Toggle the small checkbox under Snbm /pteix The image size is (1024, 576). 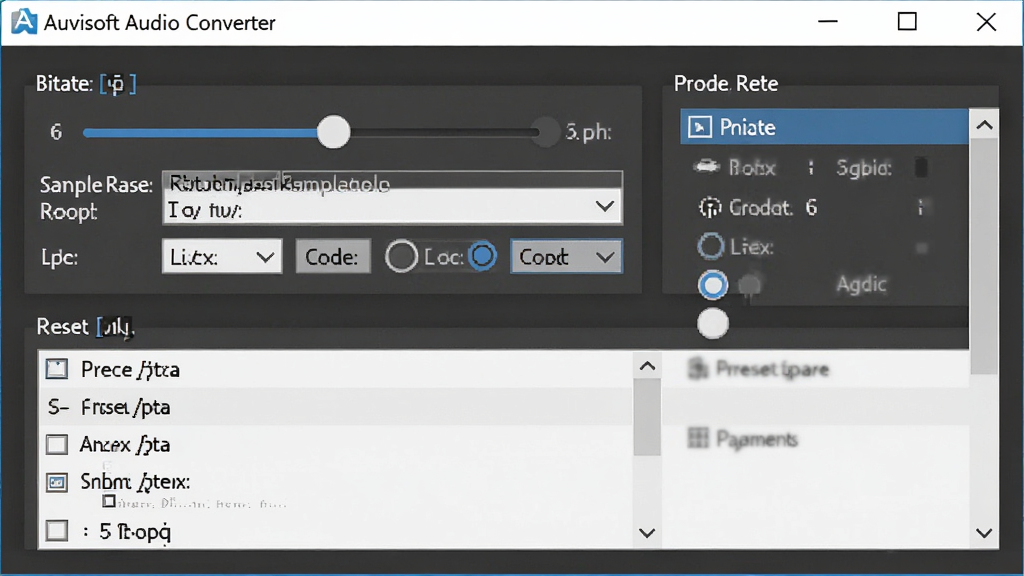(109, 501)
